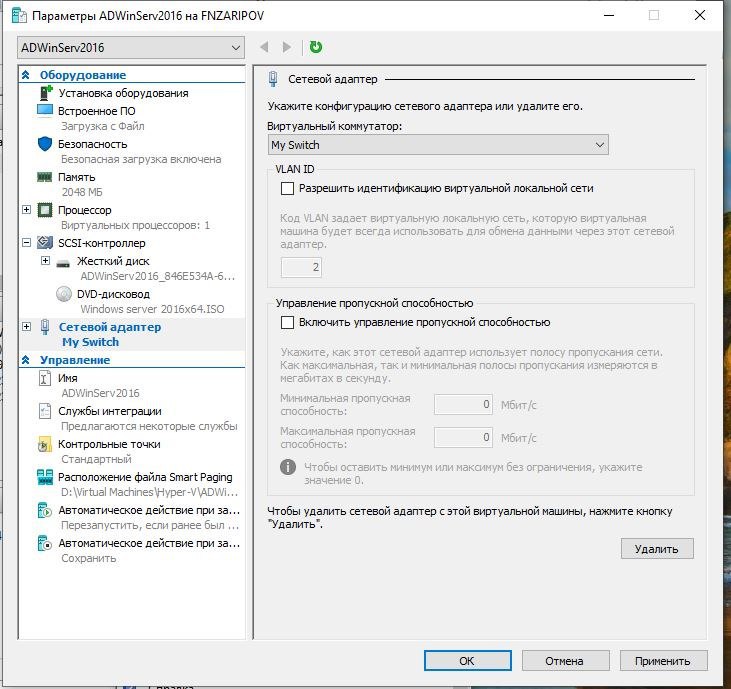This screenshot has height=689, width=731.
Task: Click the Память memory chip icon
Action: (x=45, y=177)
